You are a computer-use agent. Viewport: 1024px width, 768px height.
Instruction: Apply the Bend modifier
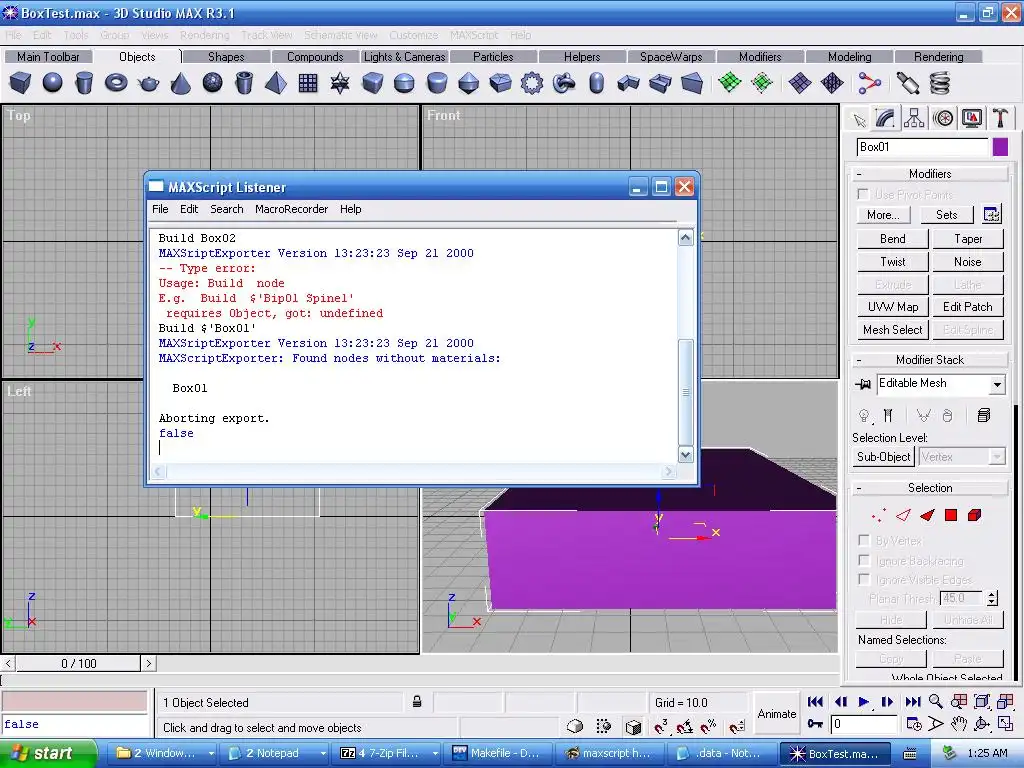892,239
